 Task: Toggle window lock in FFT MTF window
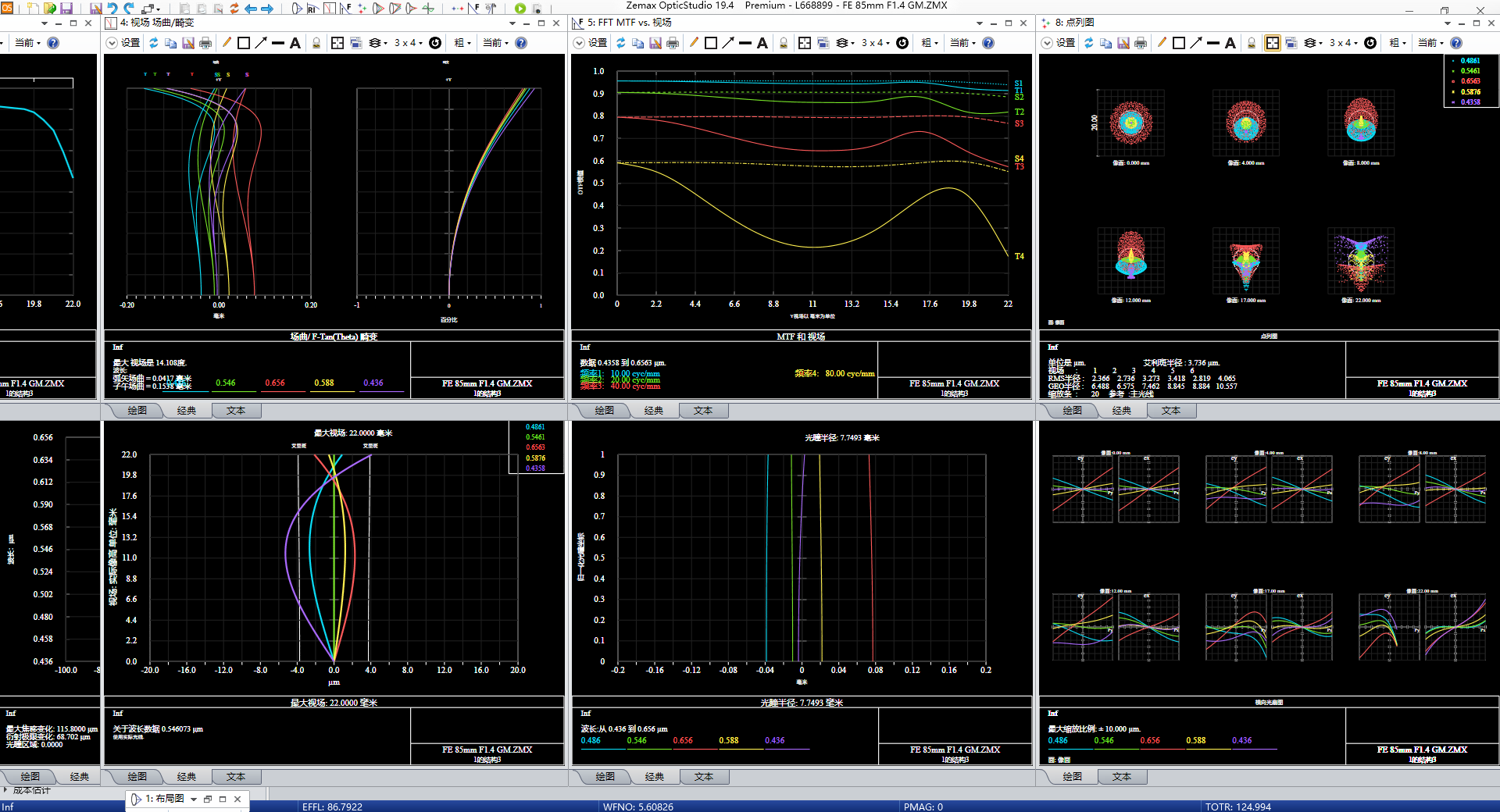[x=784, y=43]
